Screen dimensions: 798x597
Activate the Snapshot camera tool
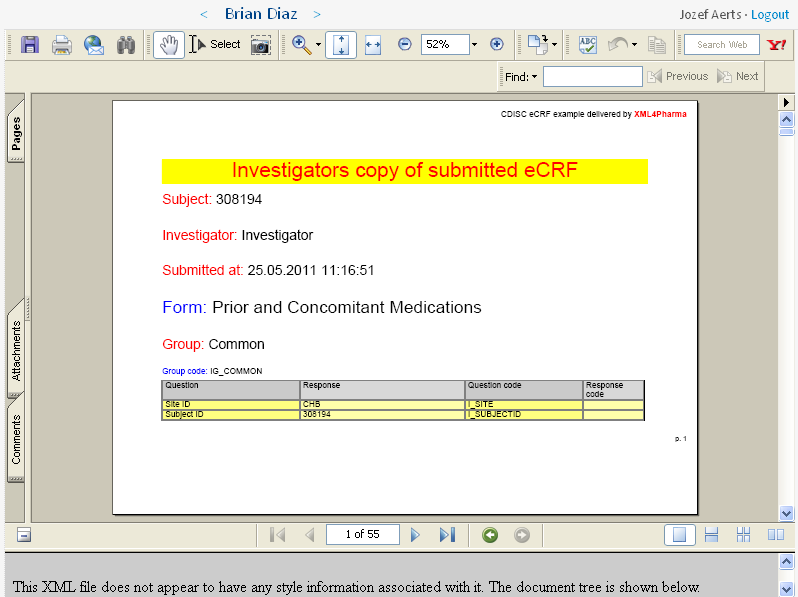pos(260,45)
